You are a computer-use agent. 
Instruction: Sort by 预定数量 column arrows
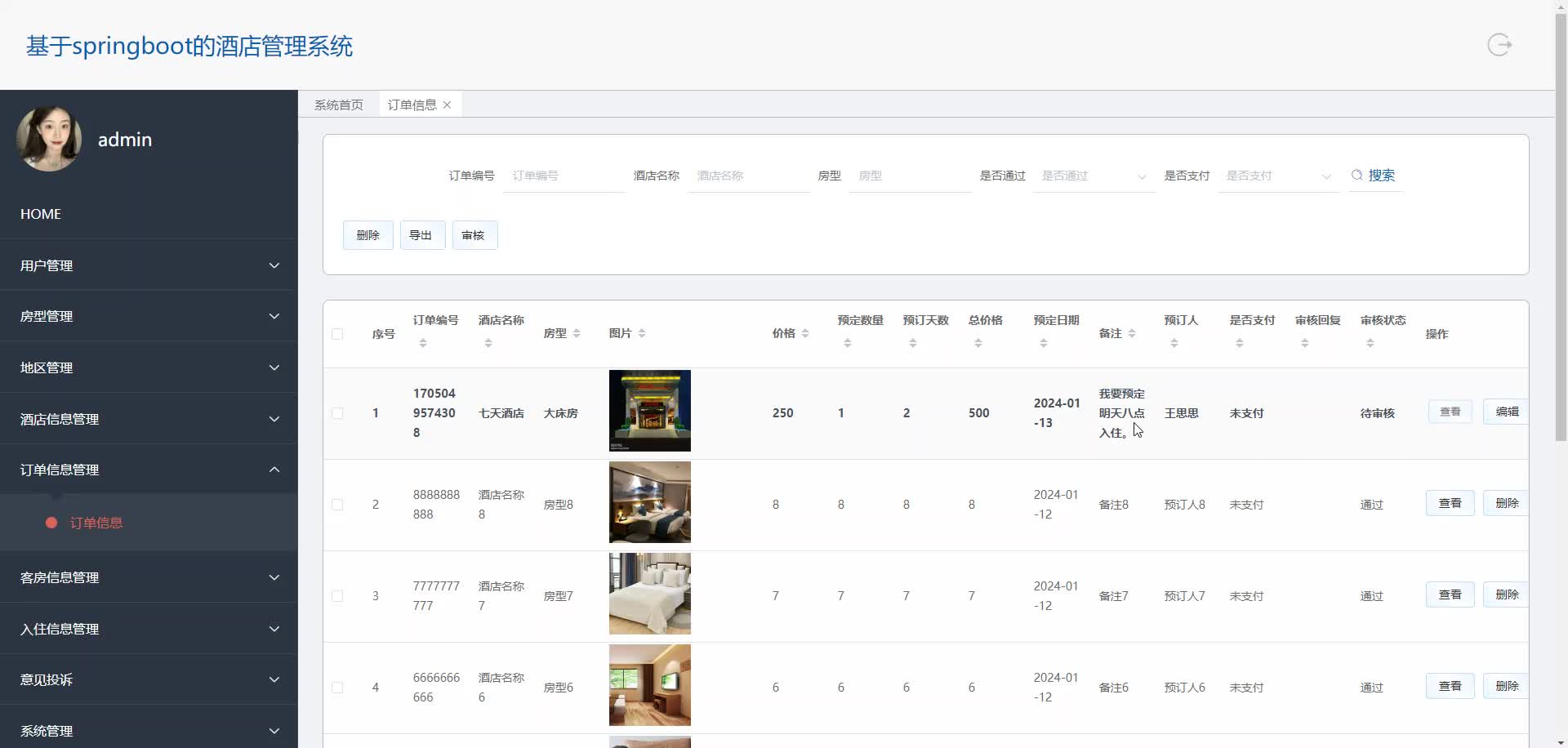(x=848, y=344)
